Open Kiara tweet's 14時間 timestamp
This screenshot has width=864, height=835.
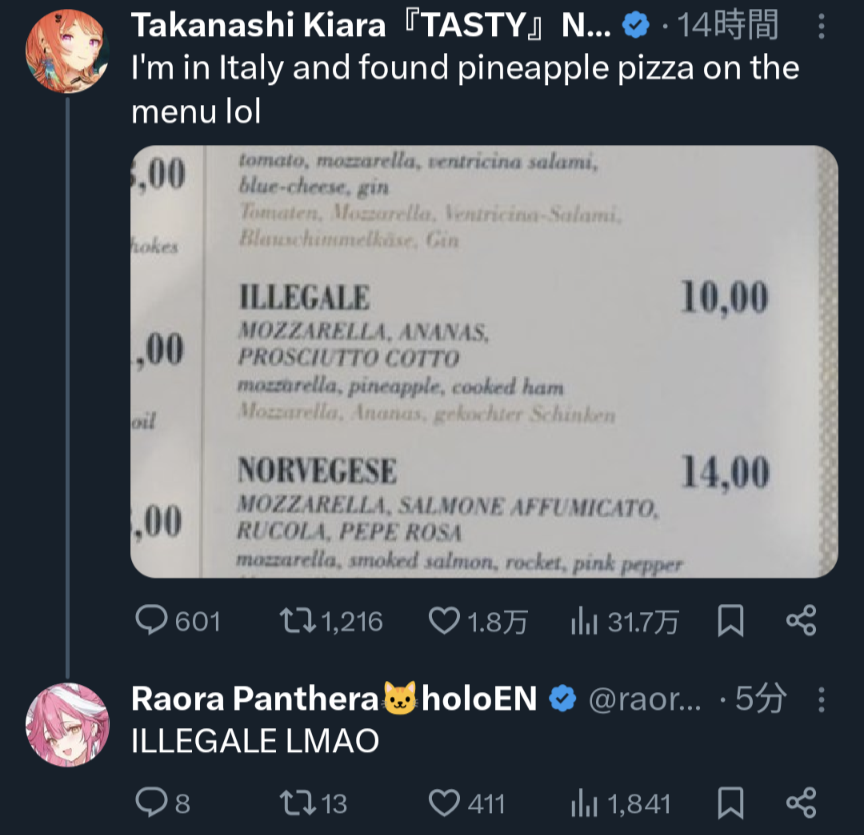click(x=727, y=25)
